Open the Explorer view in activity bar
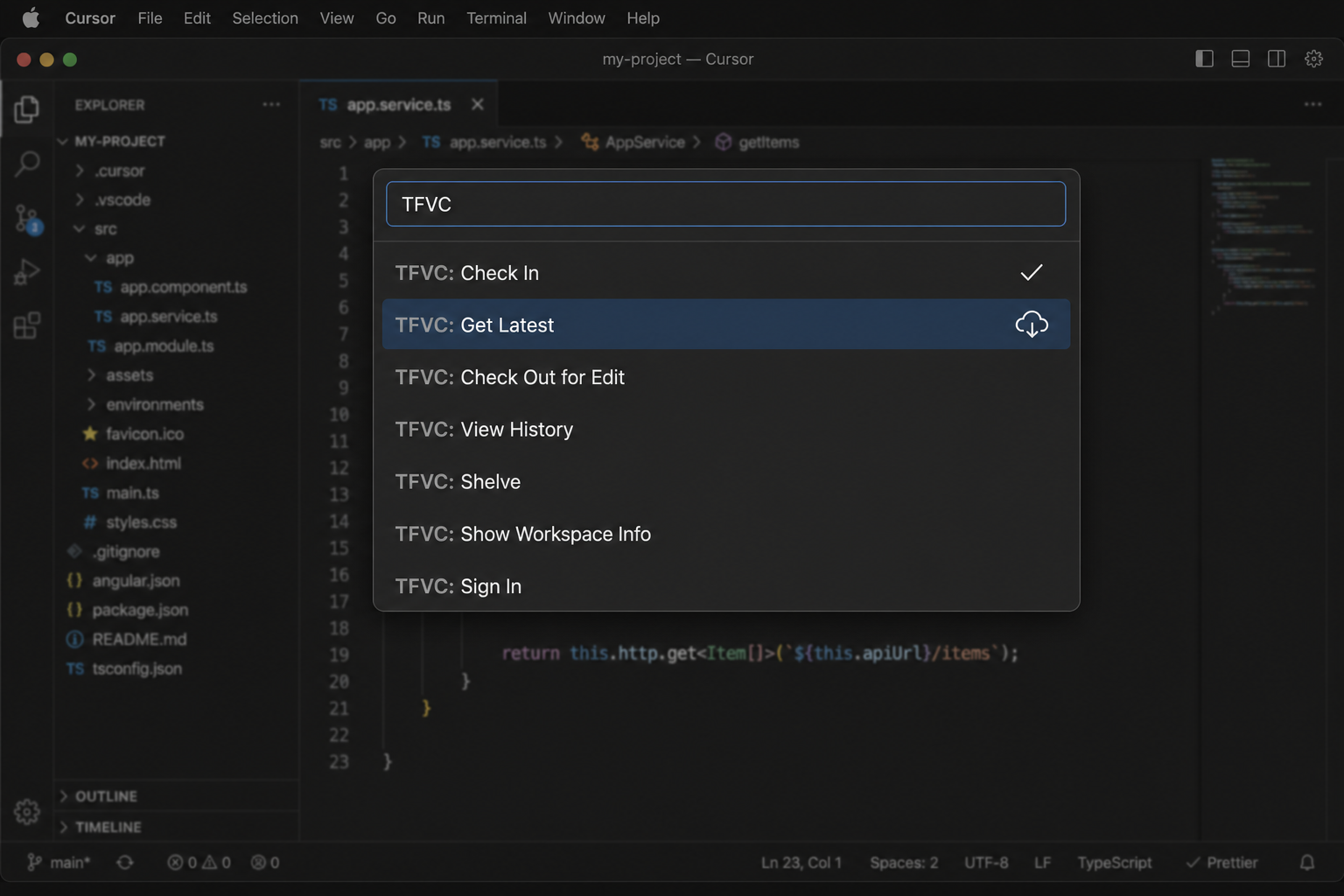Screen dimensions: 1344x896 (27, 109)
